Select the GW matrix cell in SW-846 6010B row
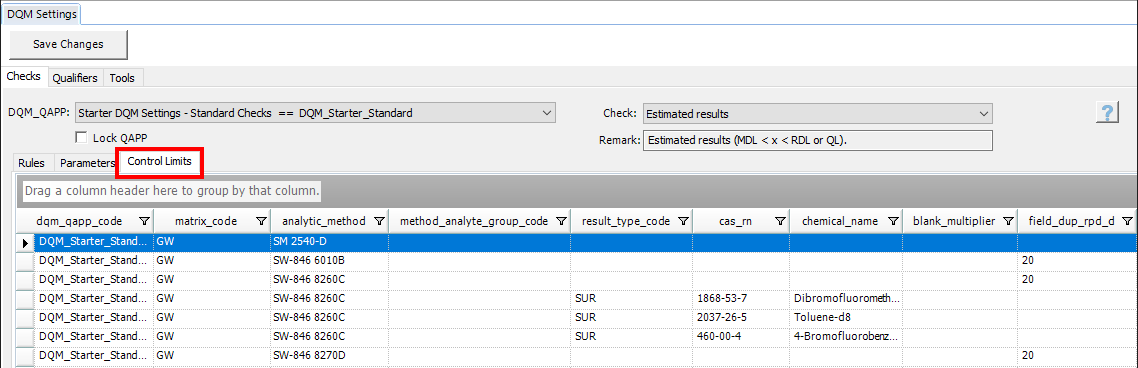 [211, 260]
